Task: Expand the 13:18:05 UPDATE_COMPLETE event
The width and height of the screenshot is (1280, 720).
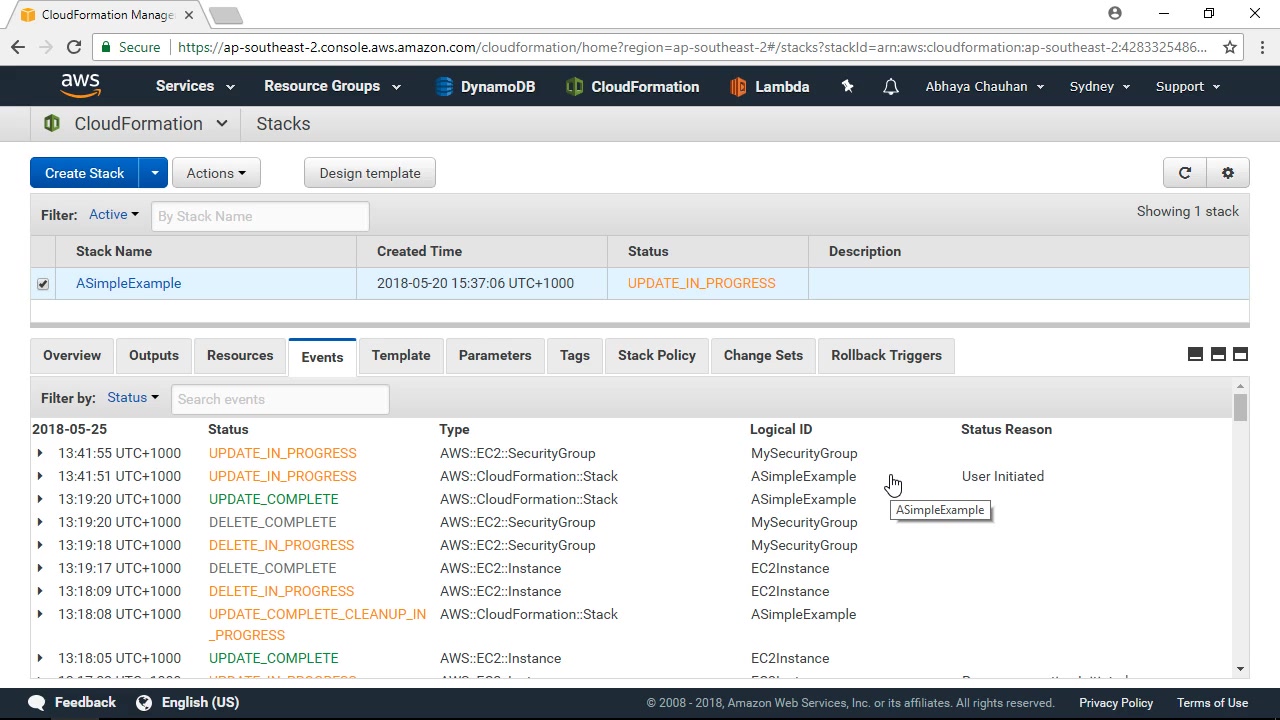Action: [x=40, y=658]
